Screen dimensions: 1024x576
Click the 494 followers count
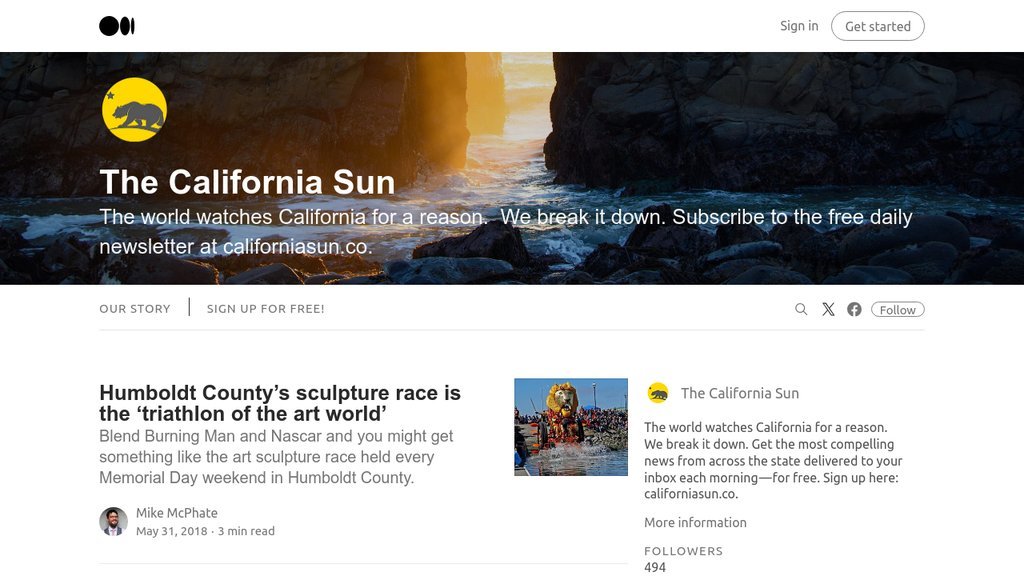[655, 568]
